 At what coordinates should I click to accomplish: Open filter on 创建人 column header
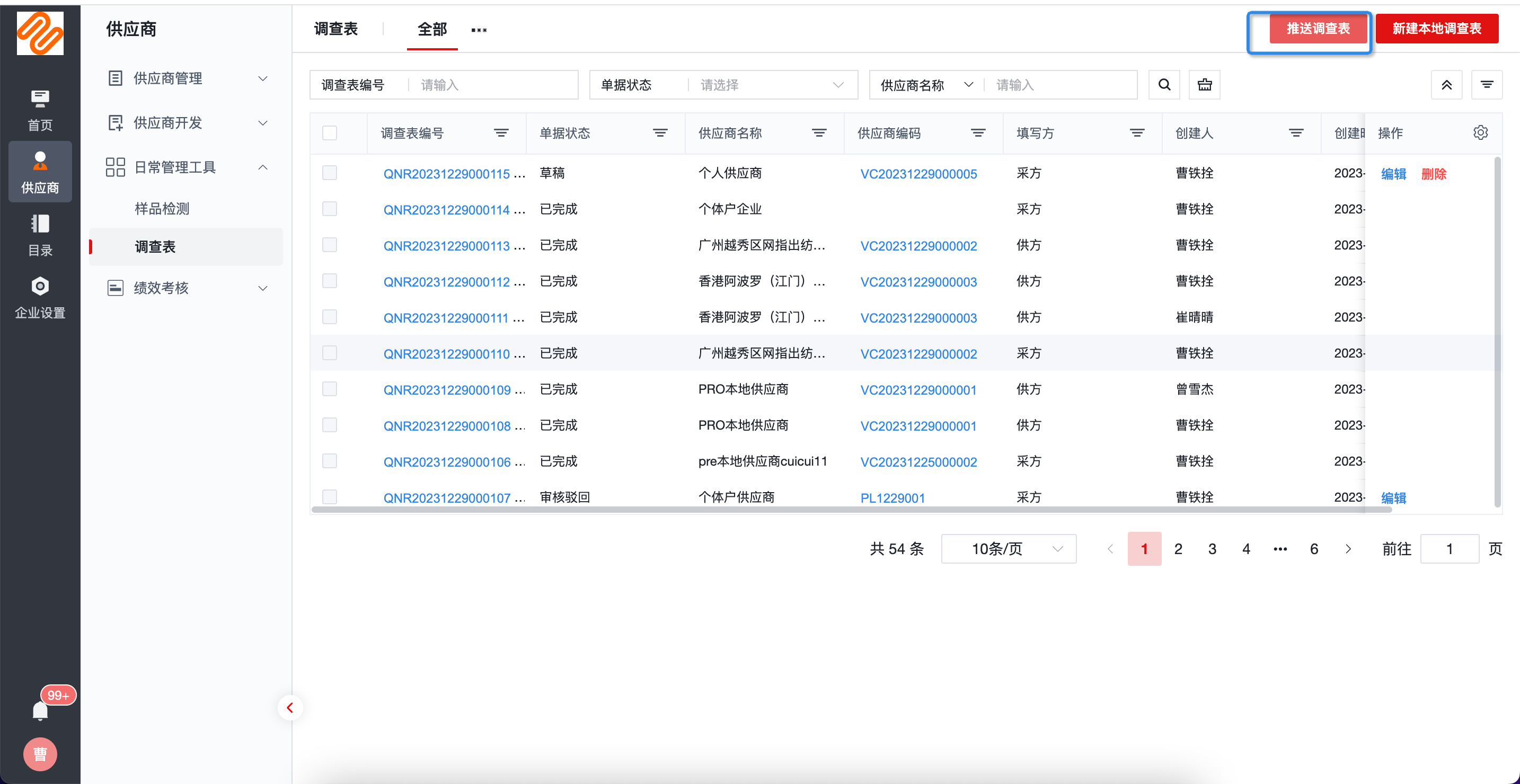pyautogui.click(x=1296, y=133)
